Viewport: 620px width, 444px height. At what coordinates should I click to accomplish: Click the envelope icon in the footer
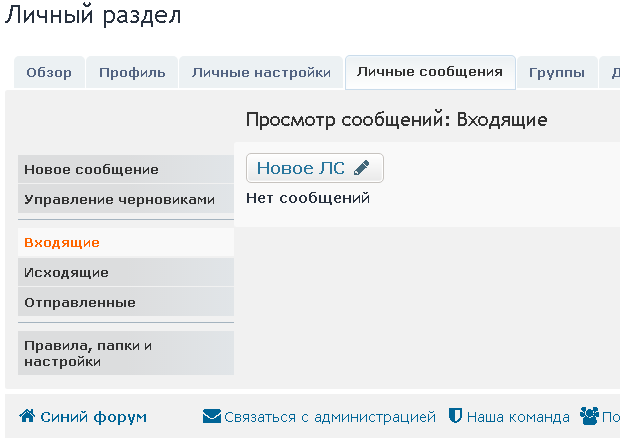point(211,416)
